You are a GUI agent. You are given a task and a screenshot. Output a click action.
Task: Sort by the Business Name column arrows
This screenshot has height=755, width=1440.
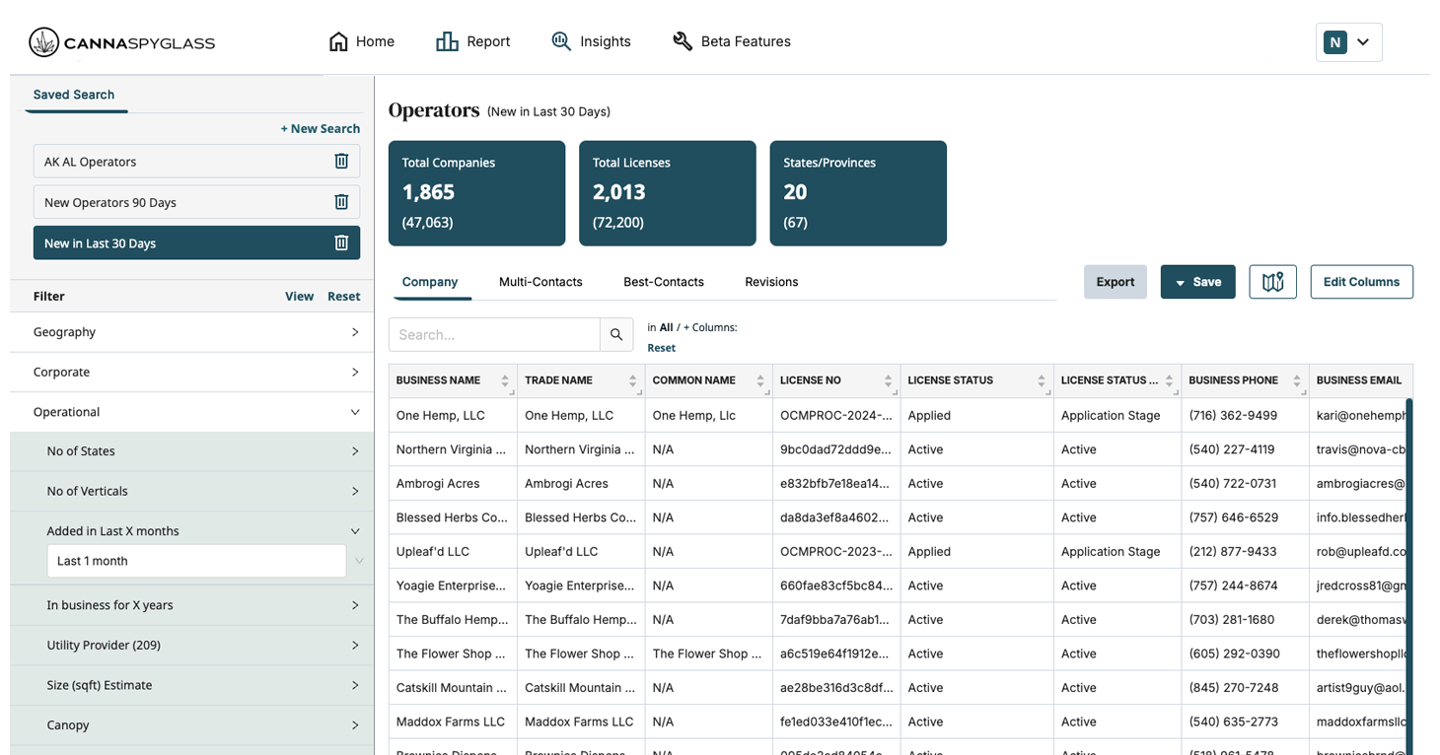click(505, 381)
